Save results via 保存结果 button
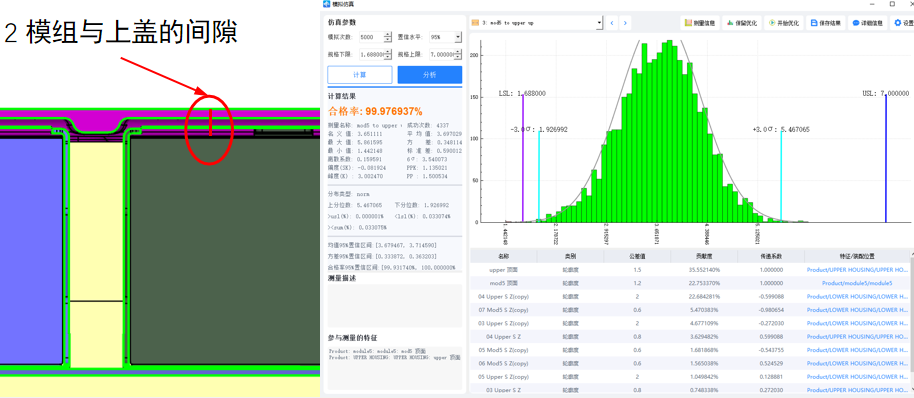This screenshot has width=914, height=398. 825,23
